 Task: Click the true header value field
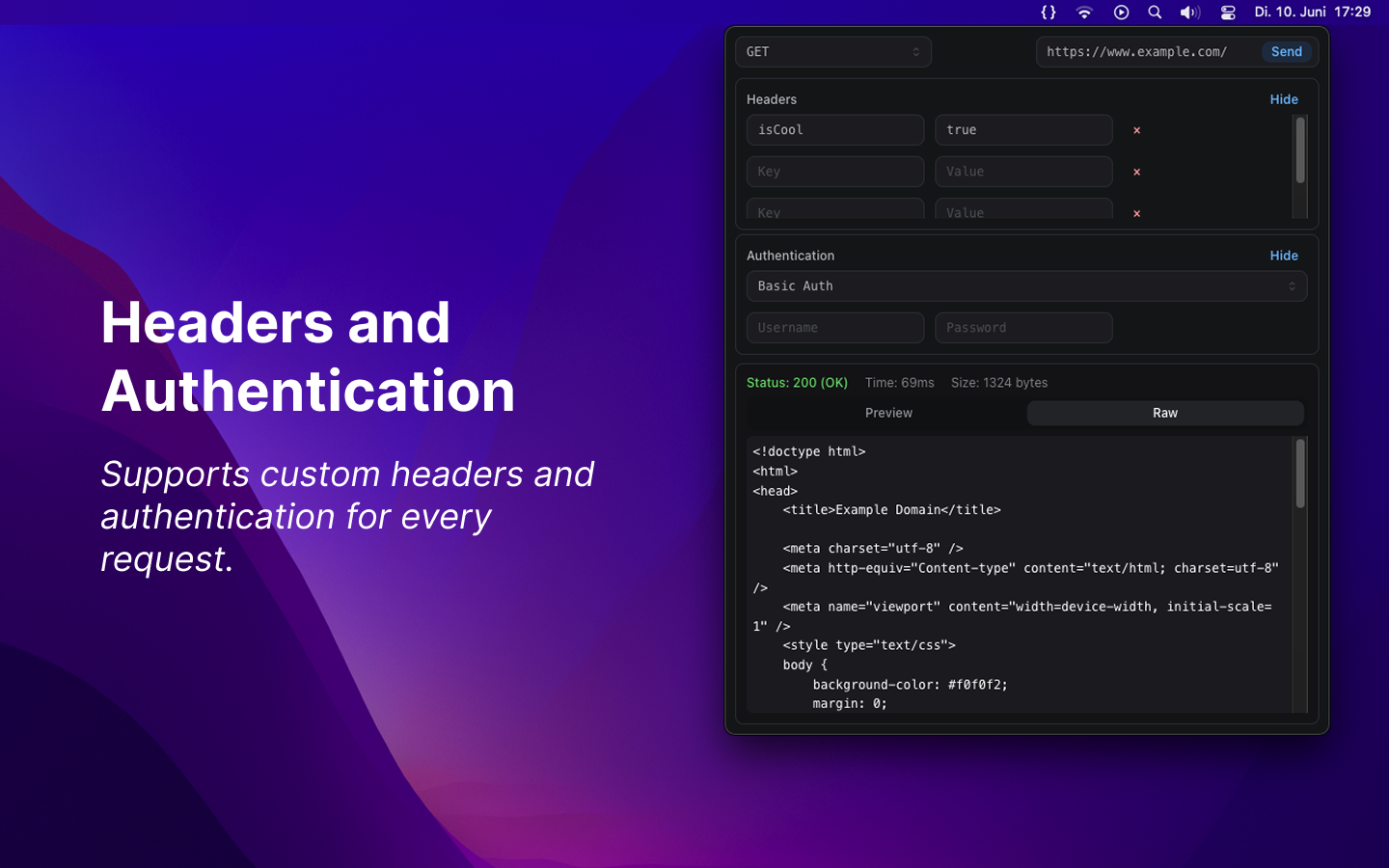coord(1023,130)
